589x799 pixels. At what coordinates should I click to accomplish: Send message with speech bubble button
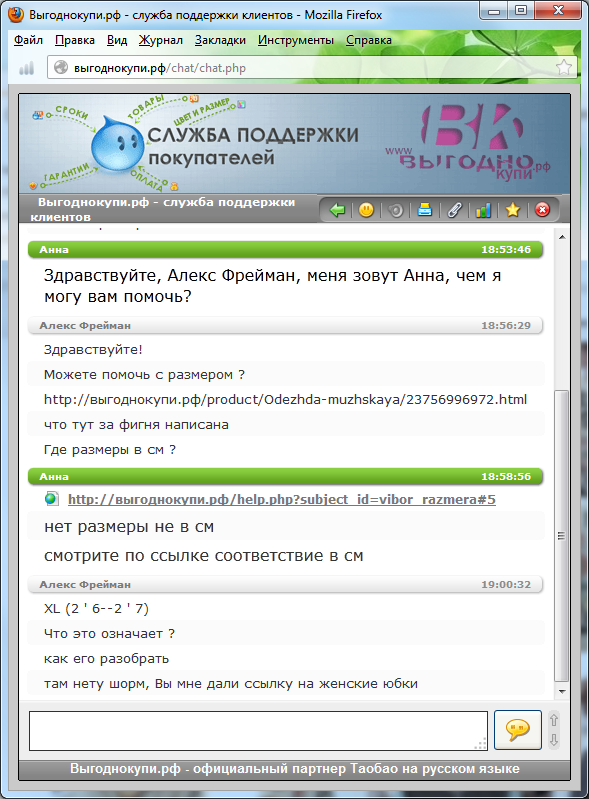pos(518,730)
